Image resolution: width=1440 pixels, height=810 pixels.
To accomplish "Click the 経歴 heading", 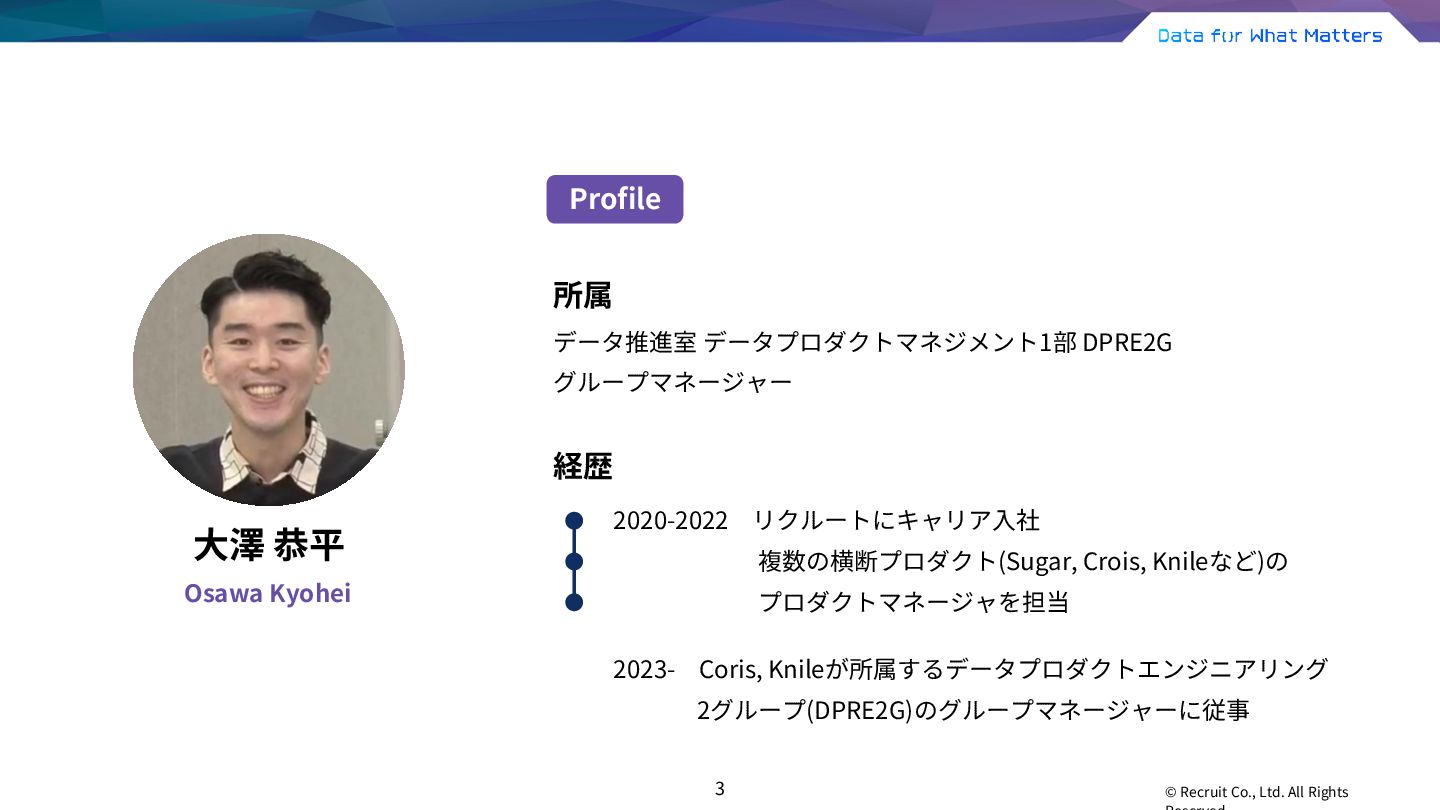I will [x=582, y=466].
